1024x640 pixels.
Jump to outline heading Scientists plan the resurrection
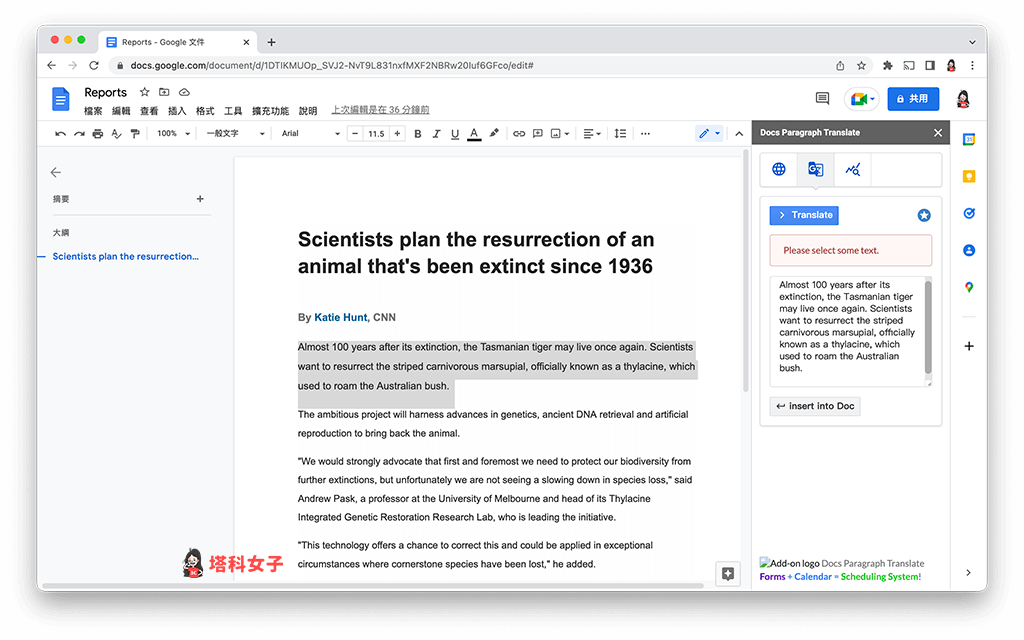click(125, 257)
